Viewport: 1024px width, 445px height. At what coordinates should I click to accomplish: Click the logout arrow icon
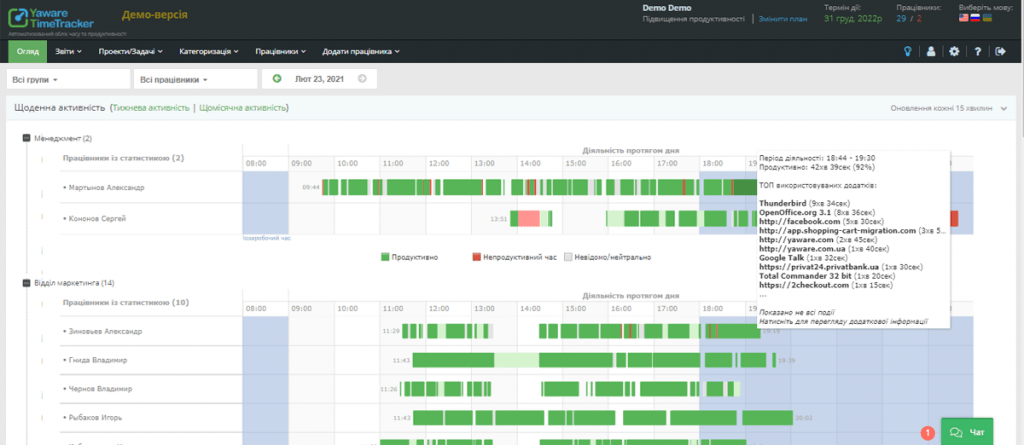tap(1000, 51)
